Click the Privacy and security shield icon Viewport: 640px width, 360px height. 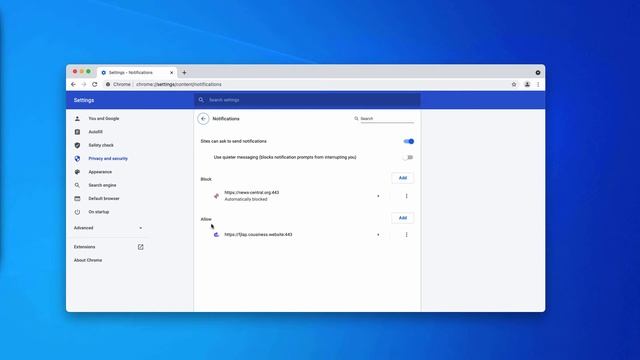(x=77, y=158)
